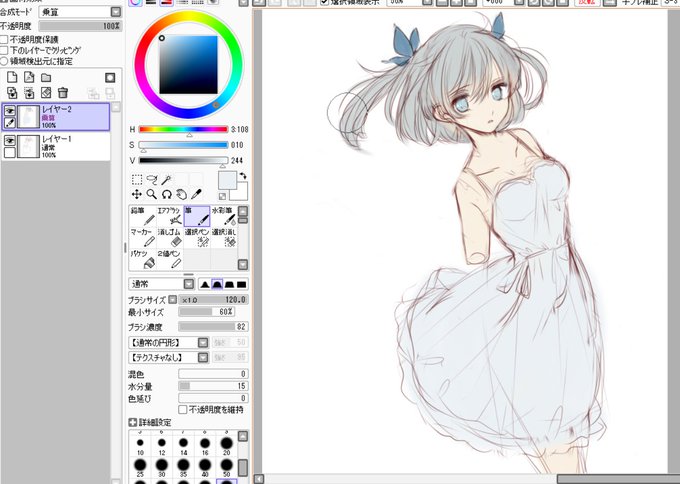This screenshot has height=484, width=680.
Task: Toggle pen link box on レイヤー2
Action: pos(10,123)
